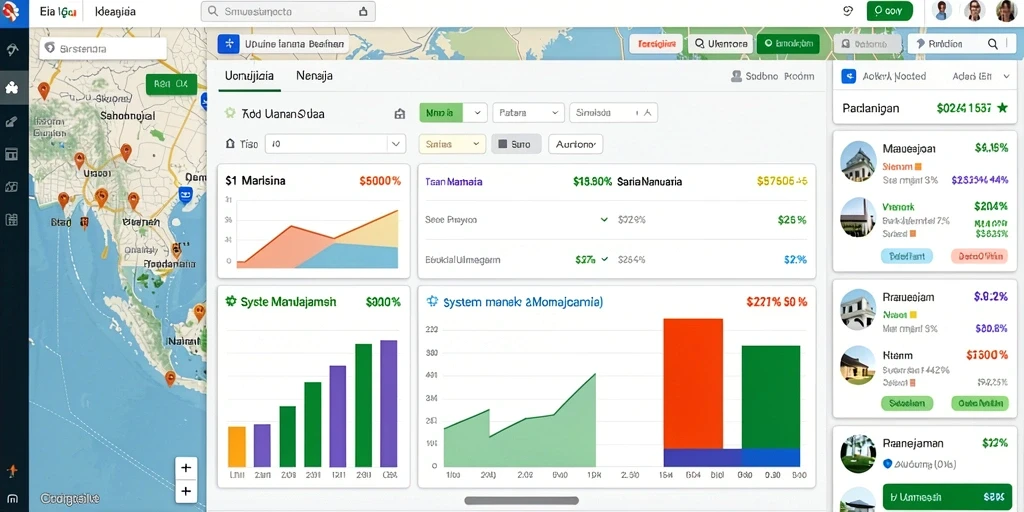The width and height of the screenshot is (1024, 512).
Task: Click the search icon in Rridion box
Action: pyautogui.click(x=992, y=44)
